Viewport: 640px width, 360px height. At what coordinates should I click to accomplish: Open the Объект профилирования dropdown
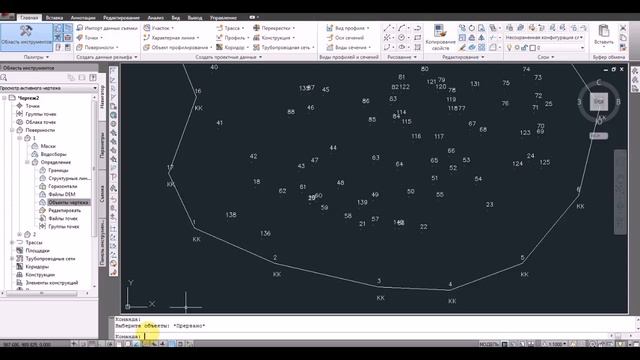coord(178,47)
